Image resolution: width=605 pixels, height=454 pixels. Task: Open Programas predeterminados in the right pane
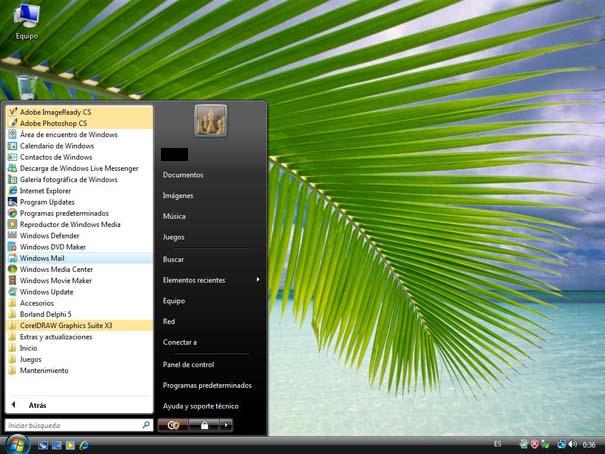[207, 385]
